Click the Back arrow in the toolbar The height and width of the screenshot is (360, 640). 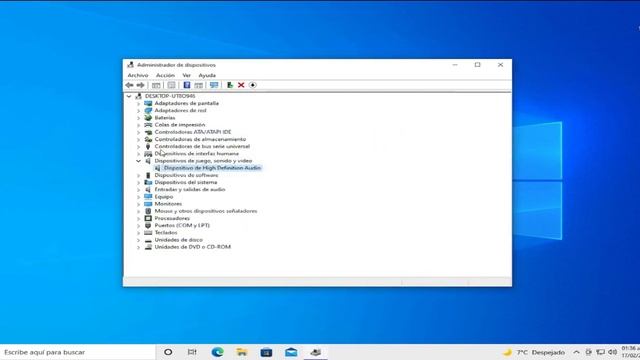click(129, 85)
